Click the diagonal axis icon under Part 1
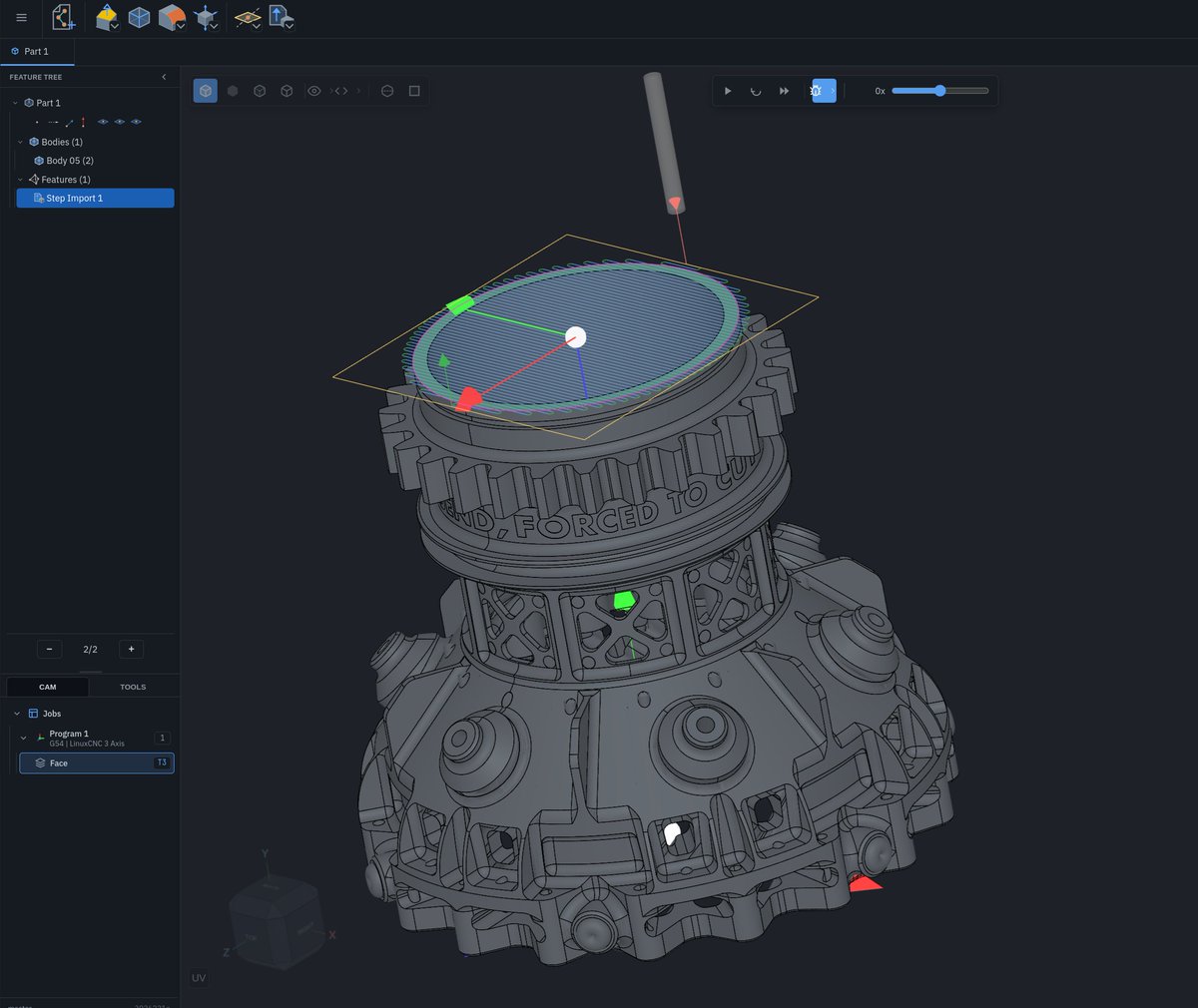 coord(69,122)
